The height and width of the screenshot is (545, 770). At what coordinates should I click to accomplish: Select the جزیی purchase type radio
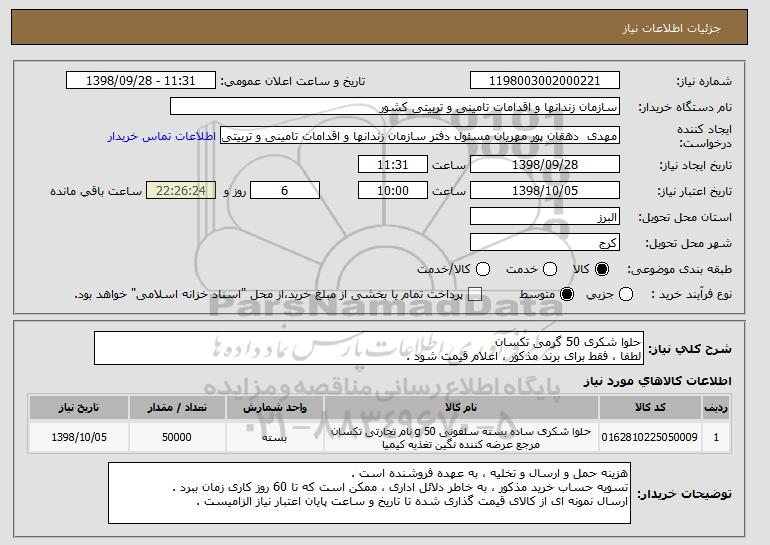tap(626, 294)
